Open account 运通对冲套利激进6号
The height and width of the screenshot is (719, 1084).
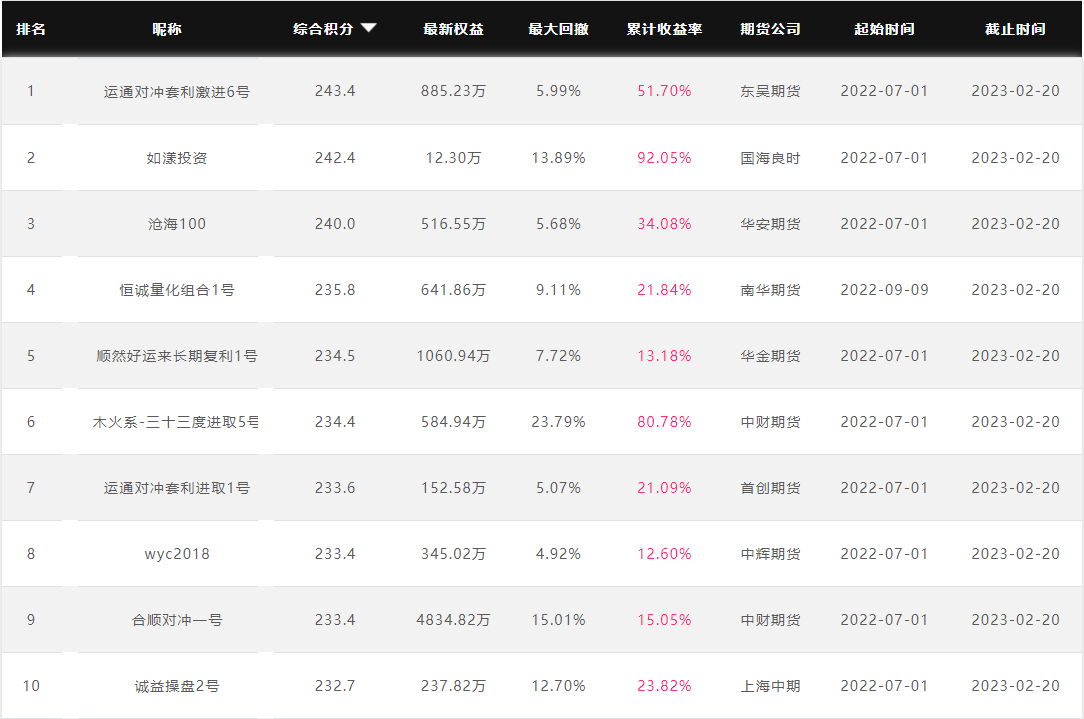tap(177, 91)
